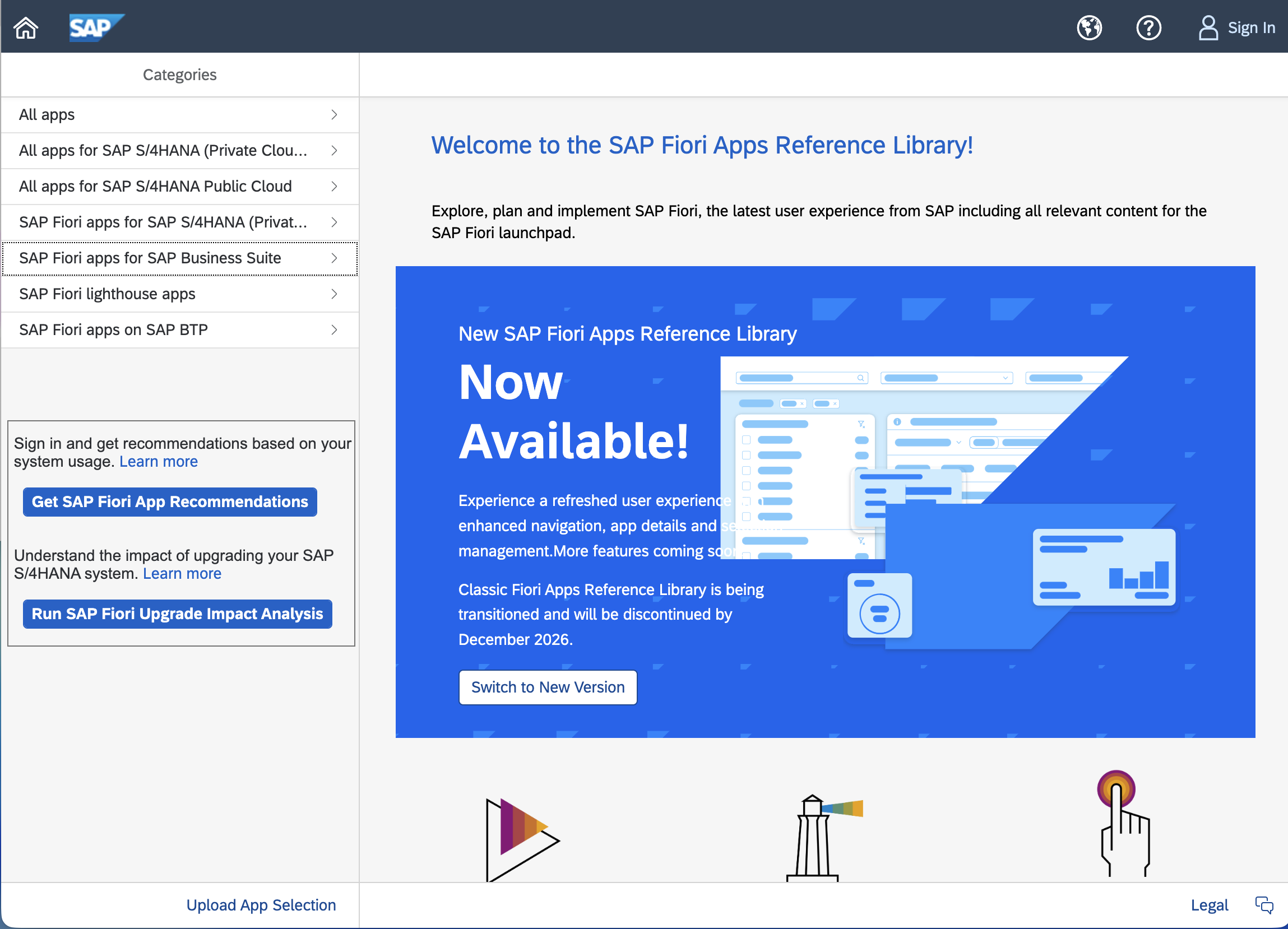Expand chevron for All apps

[x=334, y=115]
